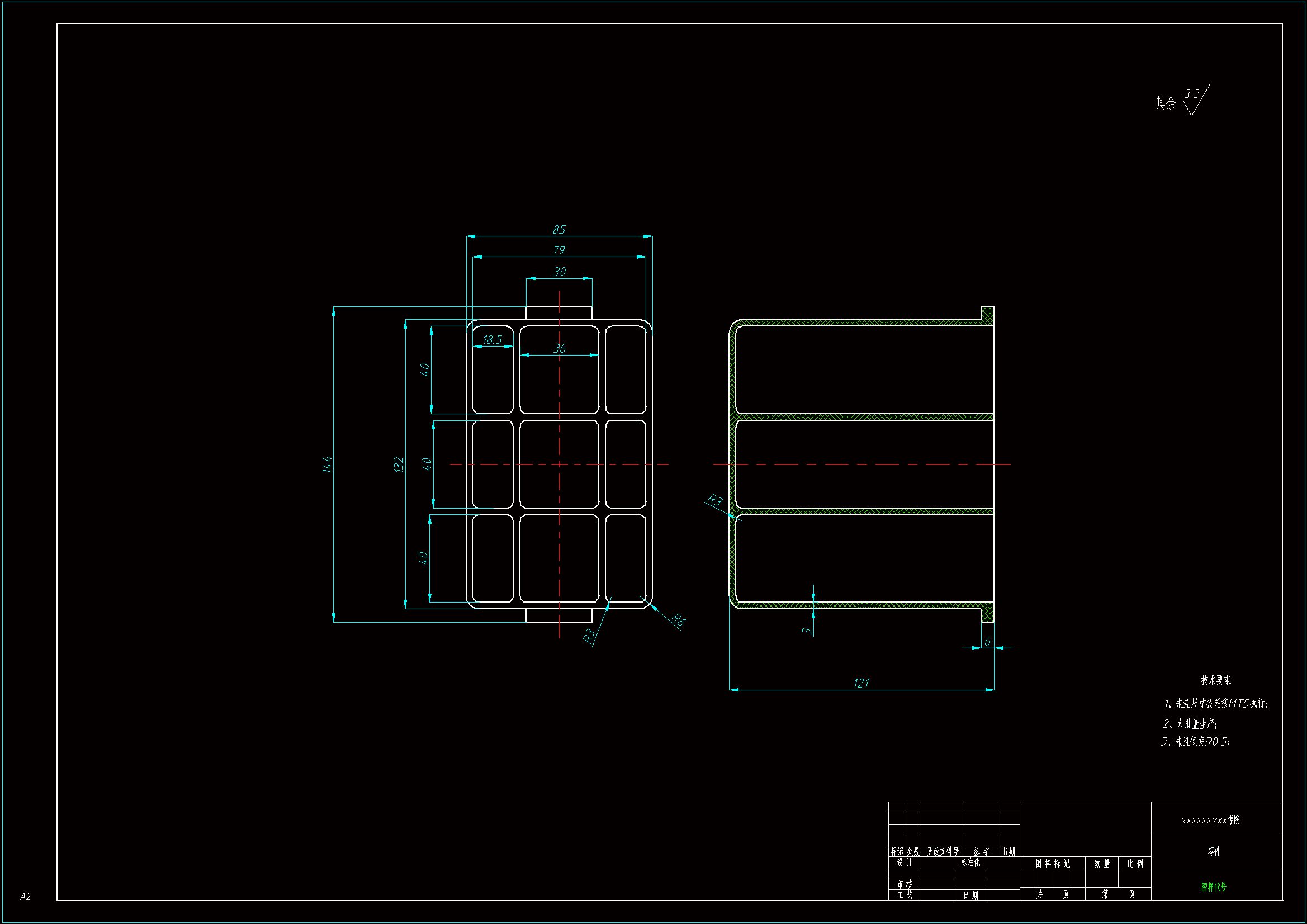
Task: Click the 121 length dimension text
Action: pos(861,683)
